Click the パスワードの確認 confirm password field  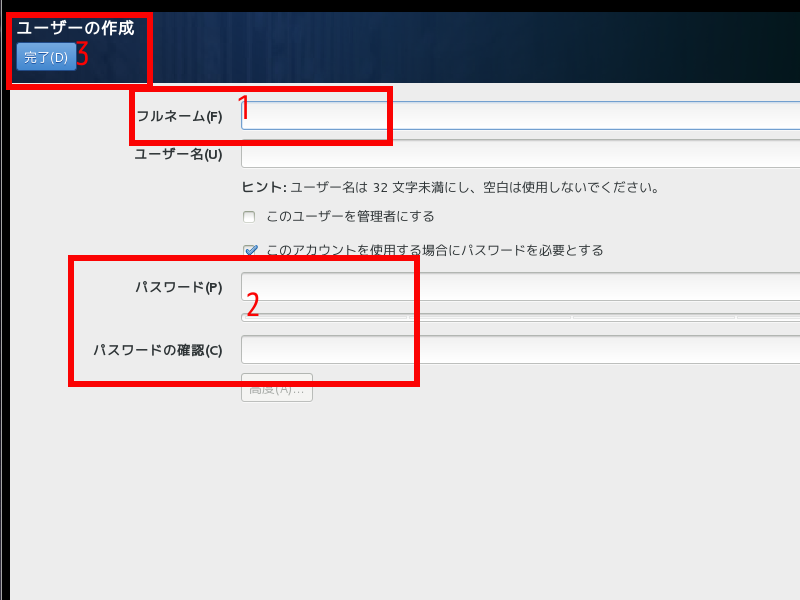click(x=520, y=349)
